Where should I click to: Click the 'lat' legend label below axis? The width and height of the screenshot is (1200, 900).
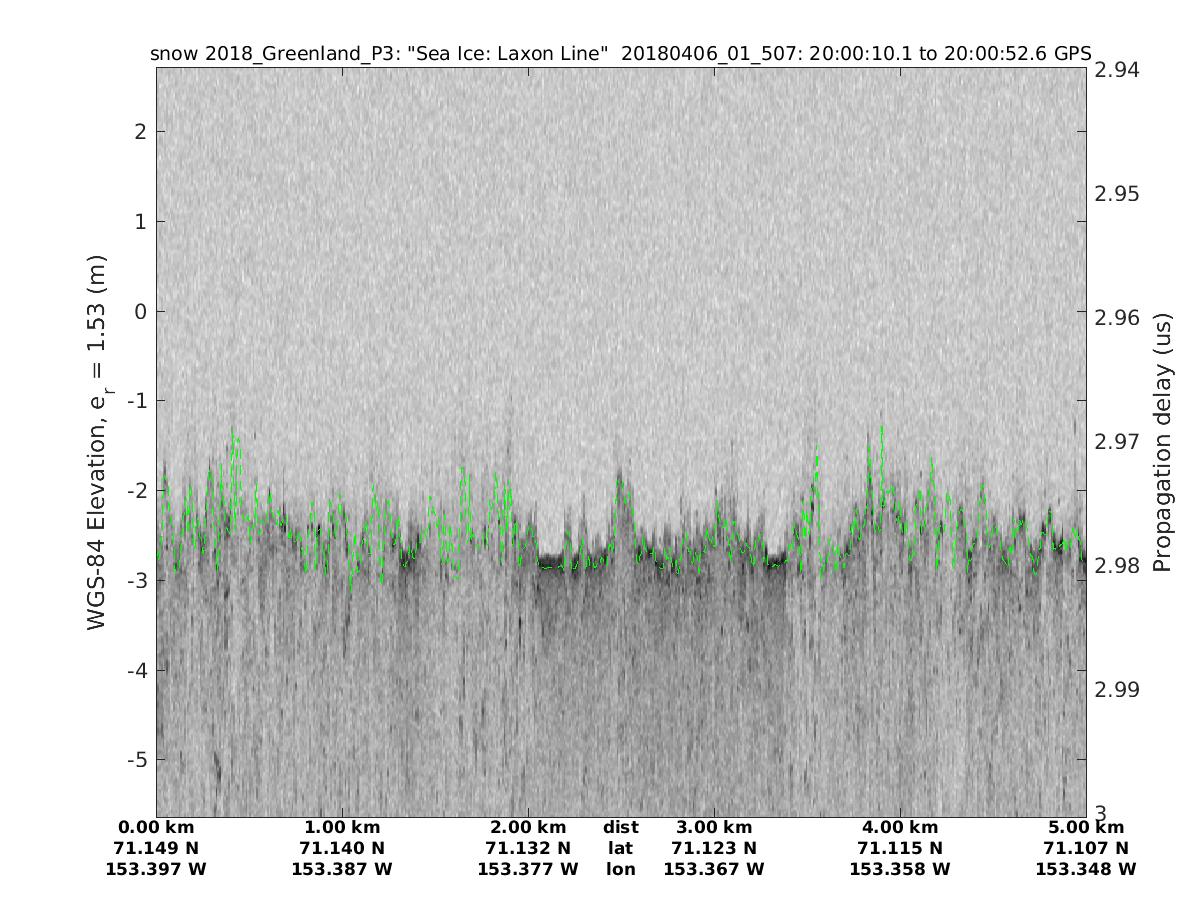(x=621, y=849)
